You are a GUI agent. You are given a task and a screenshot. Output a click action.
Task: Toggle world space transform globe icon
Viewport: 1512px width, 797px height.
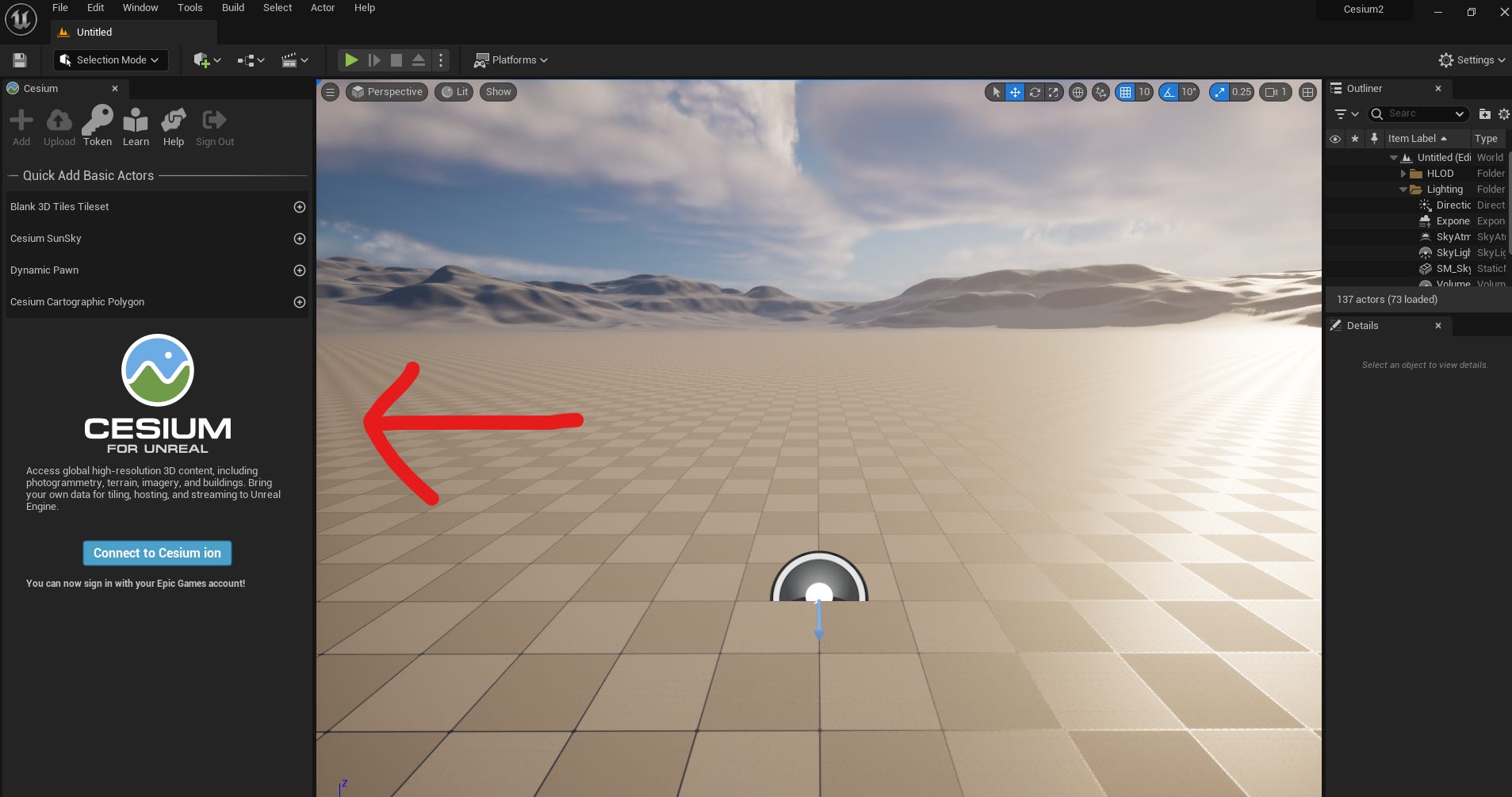click(1079, 92)
